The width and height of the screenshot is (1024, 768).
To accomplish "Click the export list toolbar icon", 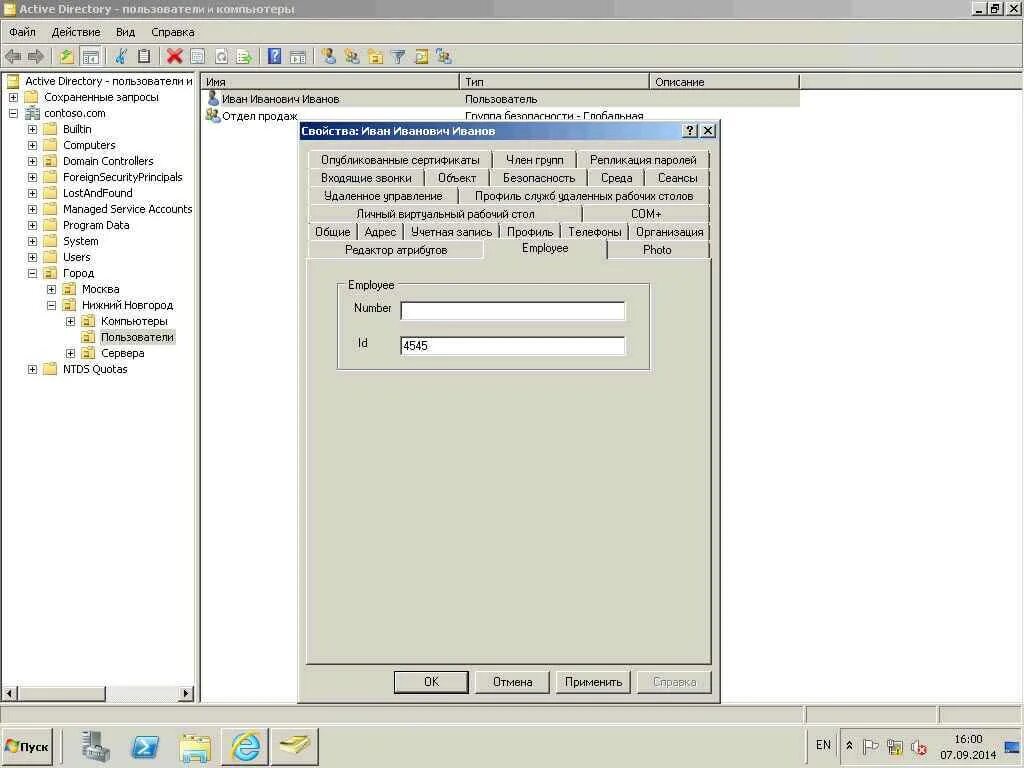I will 246,56.
